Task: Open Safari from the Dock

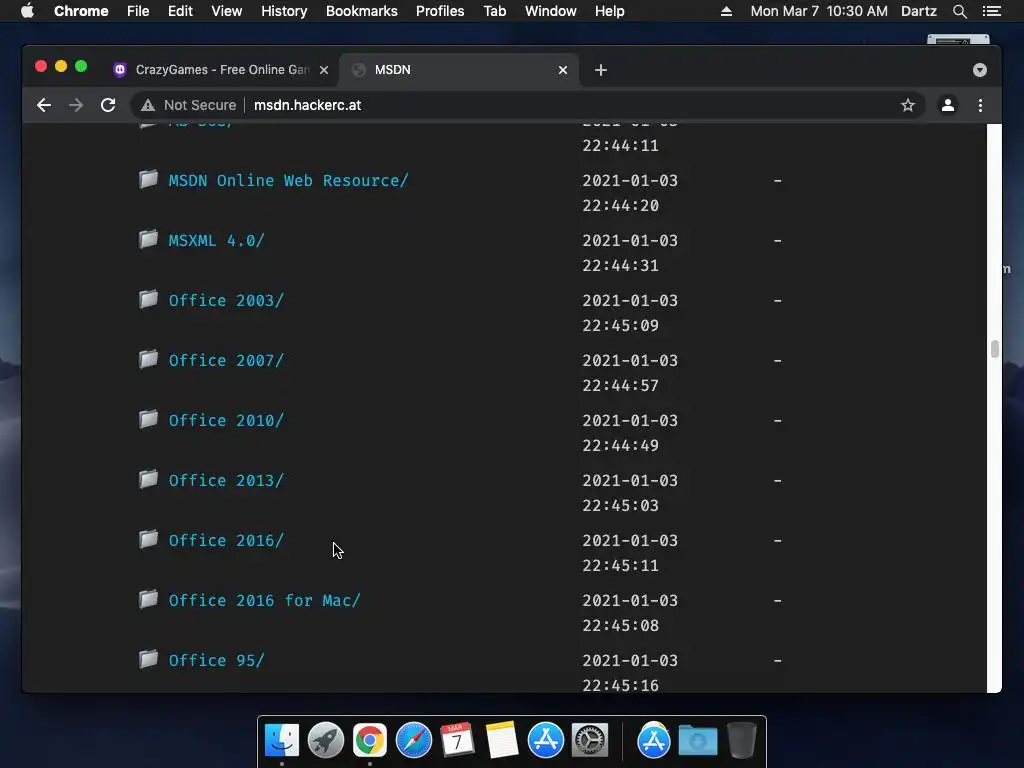Action: (414, 740)
